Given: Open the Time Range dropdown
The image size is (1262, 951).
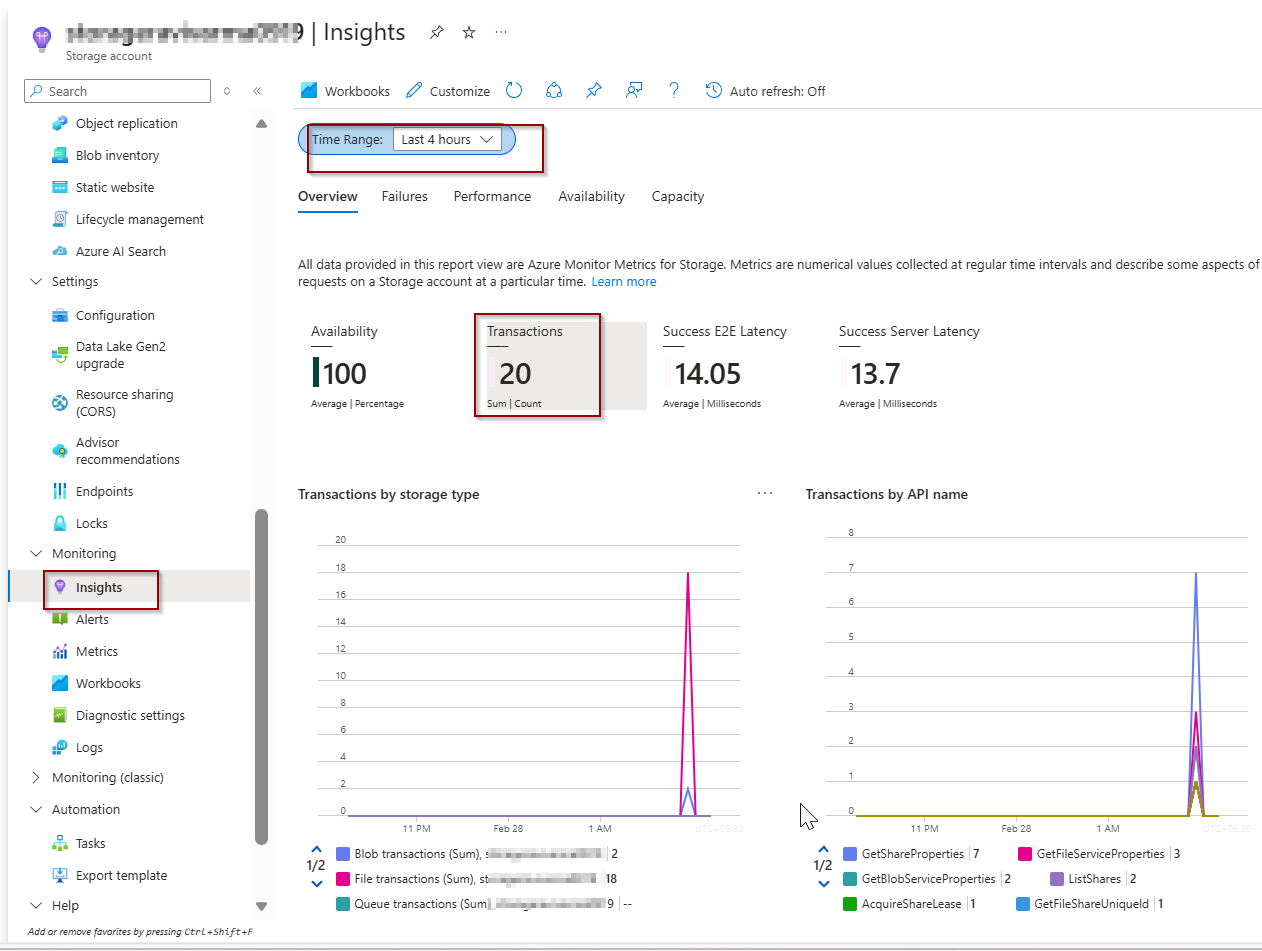Looking at the screenshot, I should [448, 140].
